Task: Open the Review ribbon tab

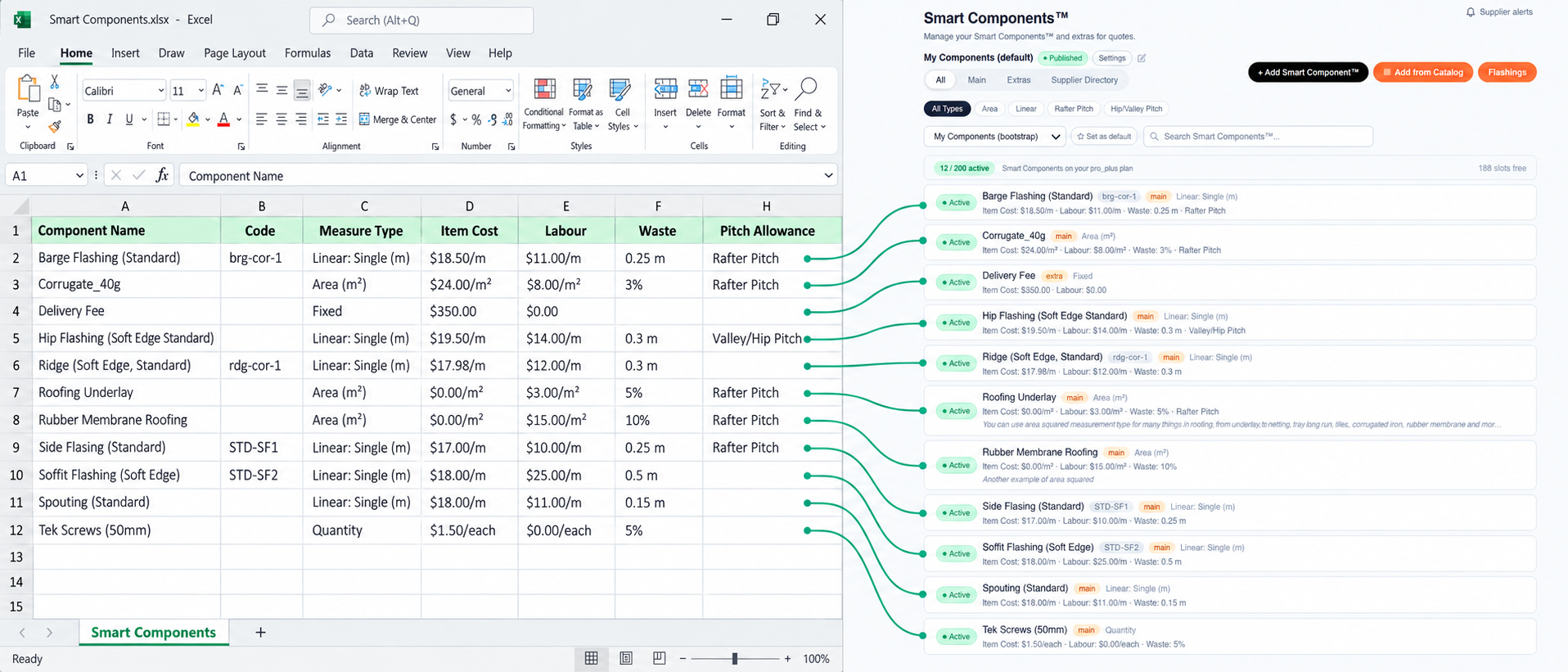Action: (x=410, y=53)
